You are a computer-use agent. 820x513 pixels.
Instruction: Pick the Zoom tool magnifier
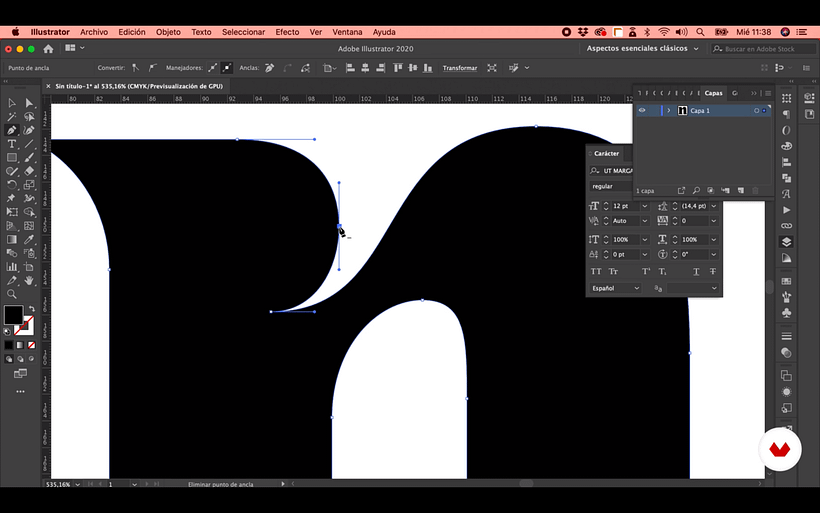click(x=12, y=294)
